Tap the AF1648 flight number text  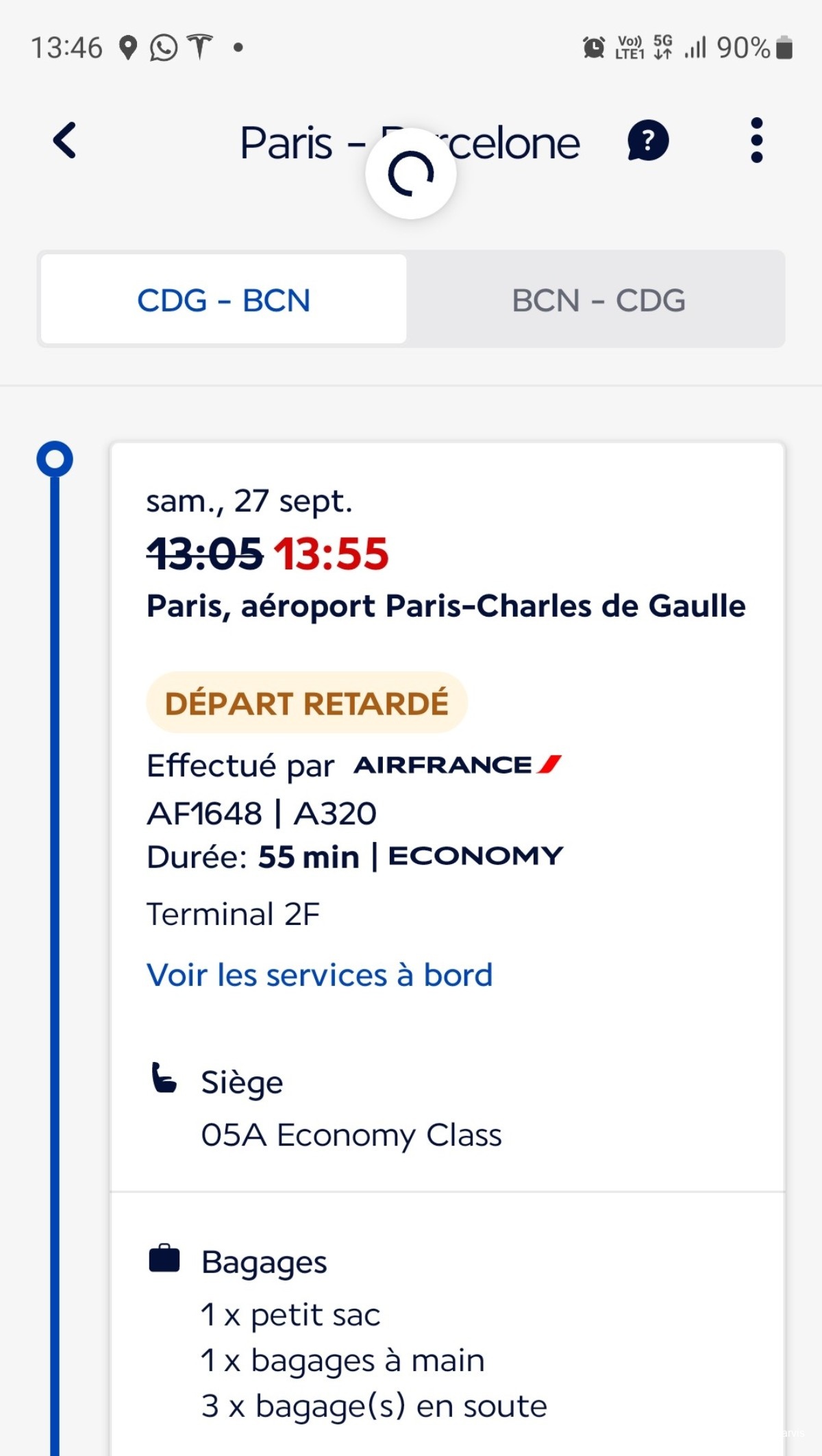[205, 813]
